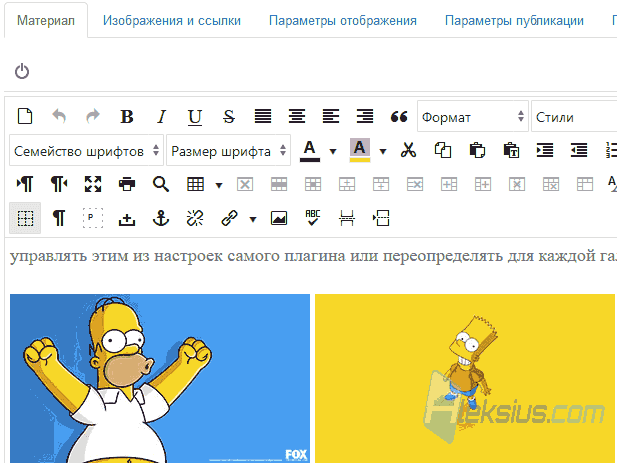Merge the table cells
The height and width of the screenshot is (469, 617).
[x=585, y=184]
